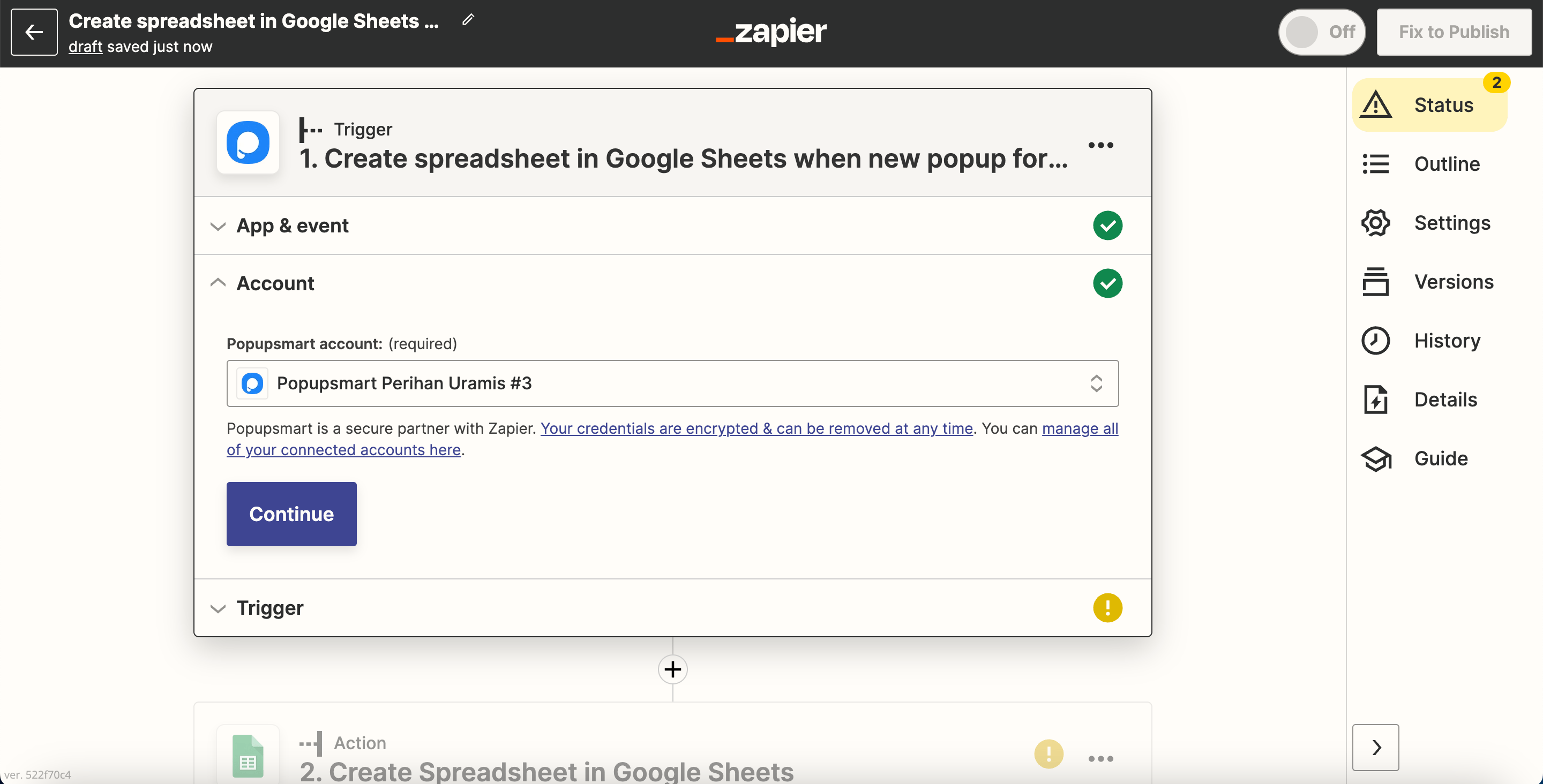The height and width of the screenshot is (784, 1543).
Task: Open the Outline view from the sidebar
Action: (x=1430, y=163)
